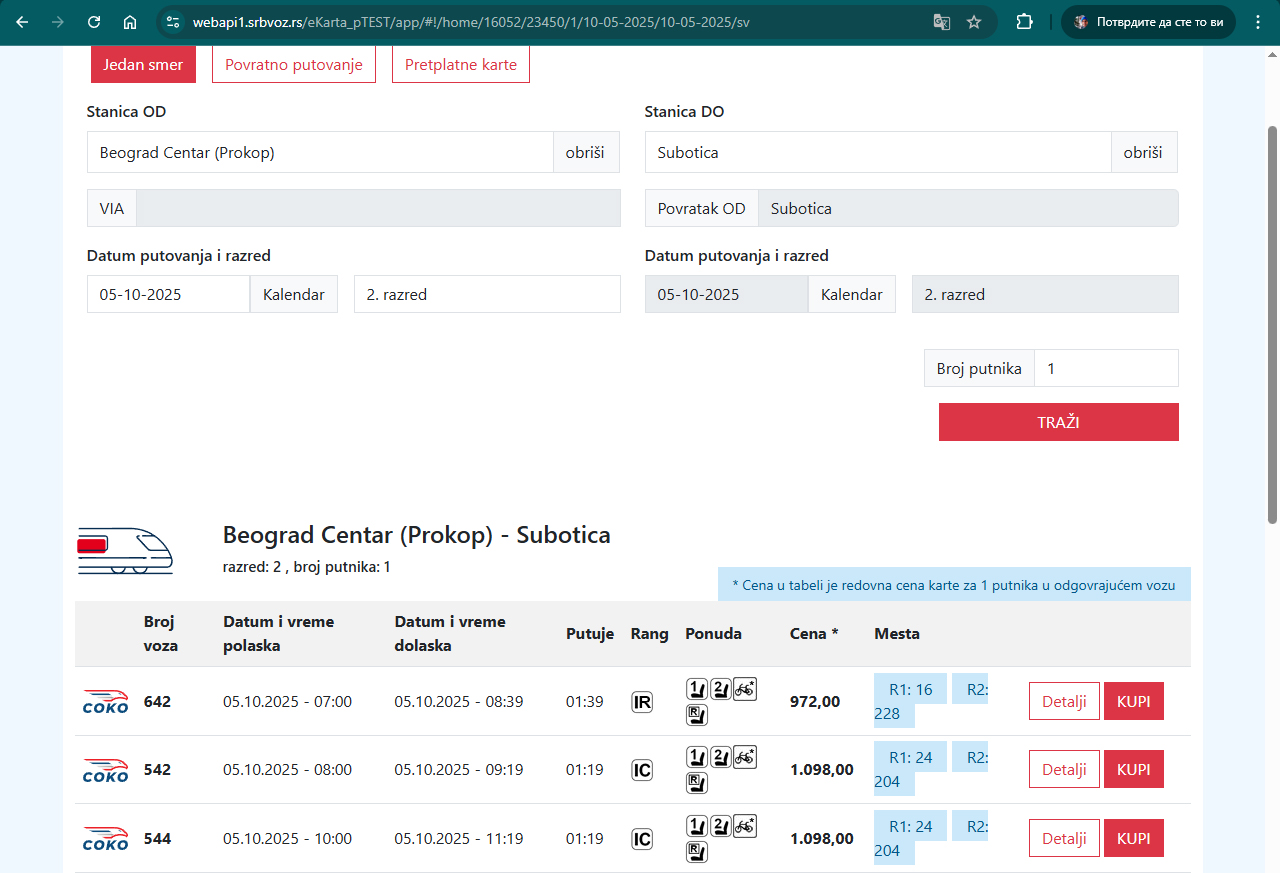Select the Jedan smer trip type

click(x=143, y=65)
